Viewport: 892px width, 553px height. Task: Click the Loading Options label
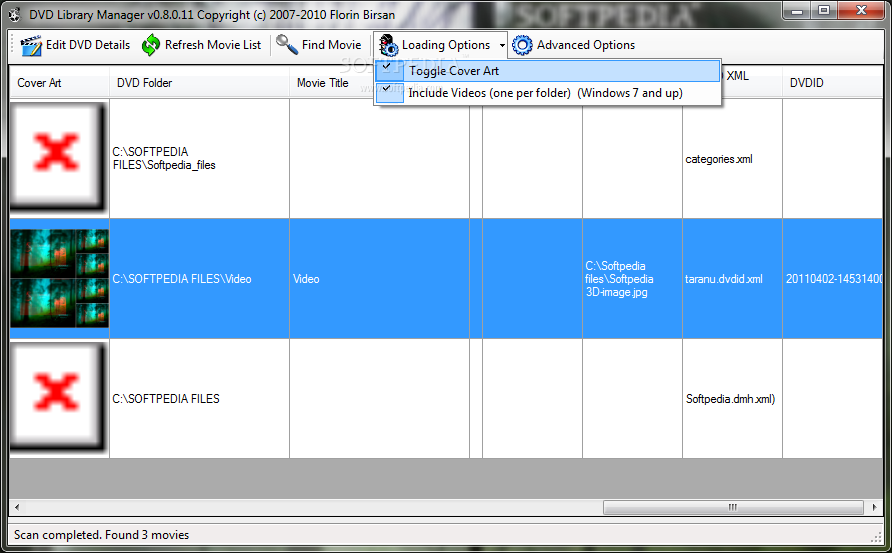(x=446, y=45)
